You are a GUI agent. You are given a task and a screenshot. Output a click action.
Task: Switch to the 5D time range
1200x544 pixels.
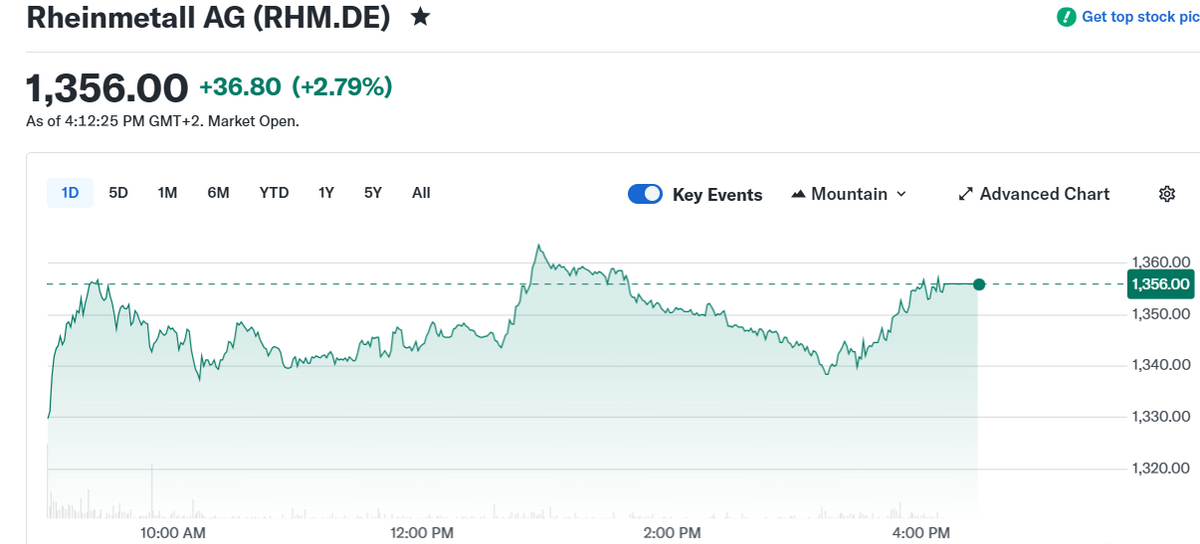pyautogui.click(x=118, y=193)
